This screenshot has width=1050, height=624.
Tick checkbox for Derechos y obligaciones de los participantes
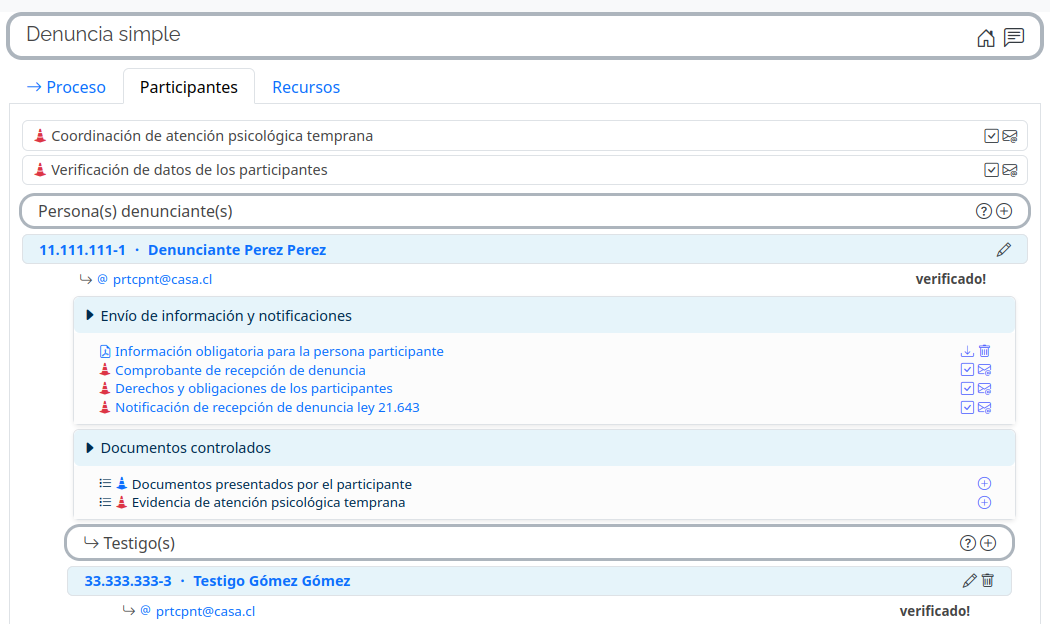tap(967, 388)
